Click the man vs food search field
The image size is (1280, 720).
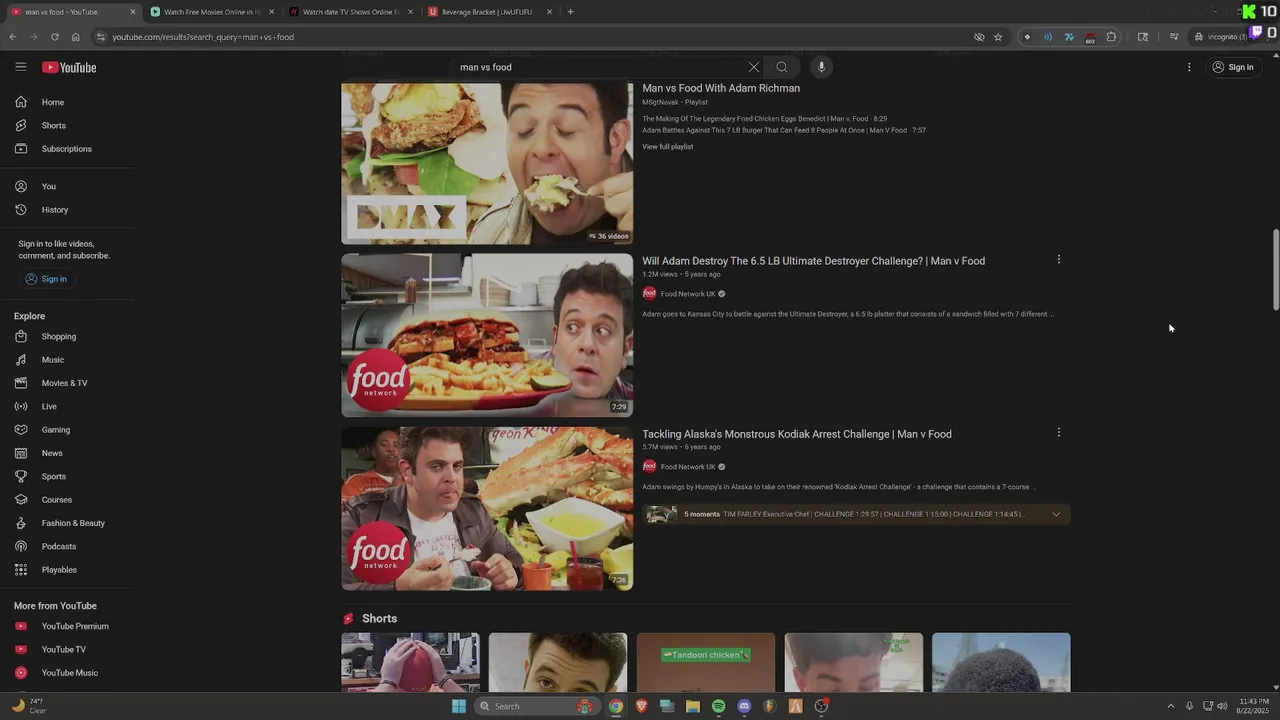(600, 67)
